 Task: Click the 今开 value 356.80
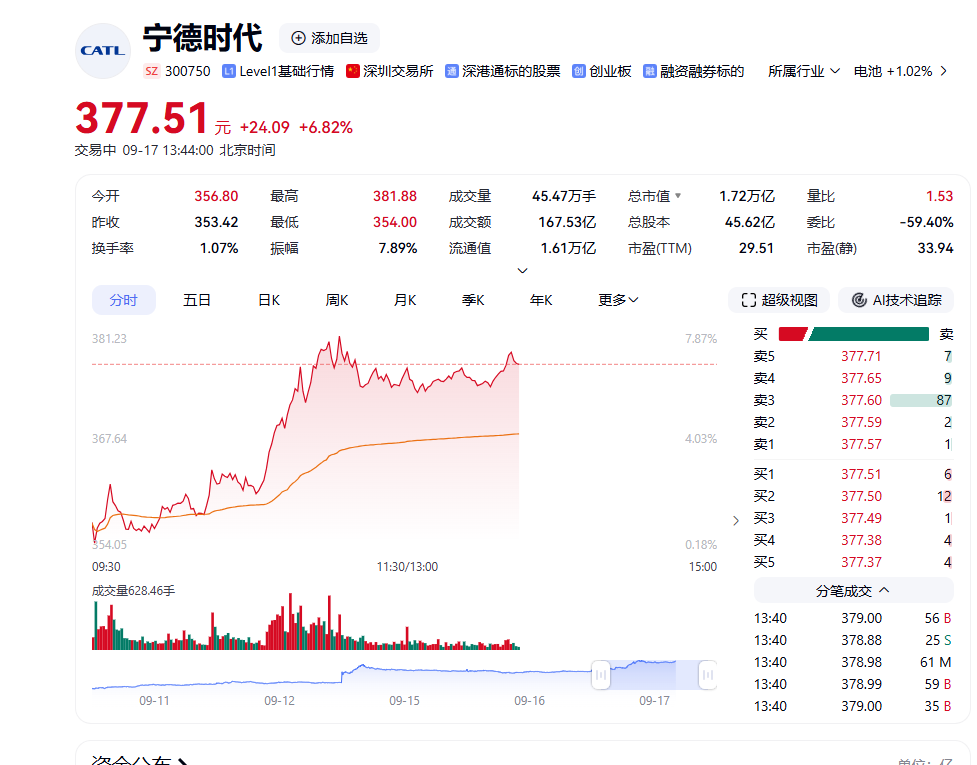click(216, 196)
